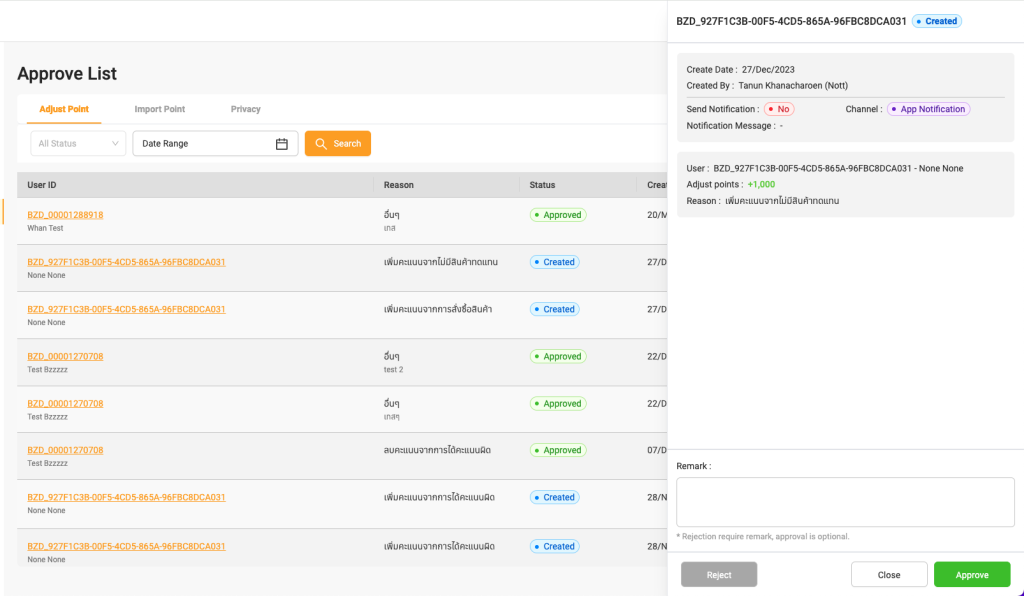Image resolution: width=1024 pixels, height=596 pixels.
Task: Click the Reason column header
Action: click(398, 185)
